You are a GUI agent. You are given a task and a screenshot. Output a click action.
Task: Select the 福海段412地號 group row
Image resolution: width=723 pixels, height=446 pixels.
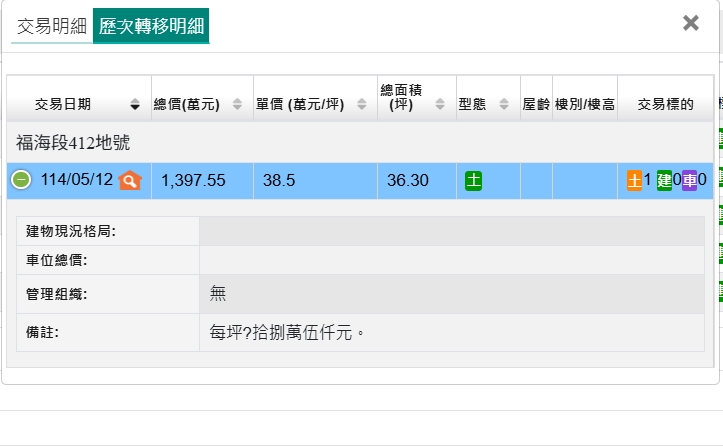[73, 143]
